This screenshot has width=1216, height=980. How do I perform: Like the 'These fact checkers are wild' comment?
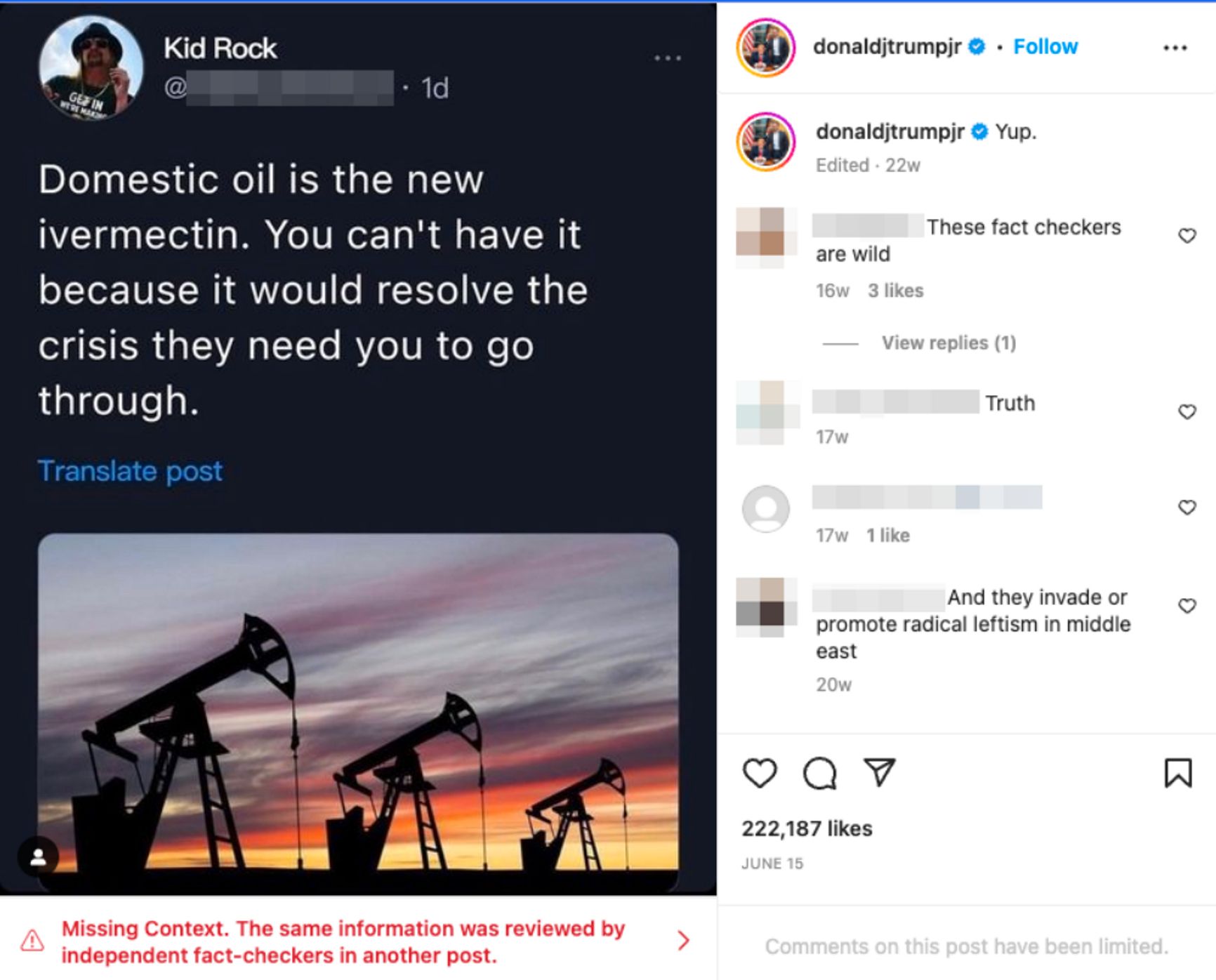pos(1187,236)
